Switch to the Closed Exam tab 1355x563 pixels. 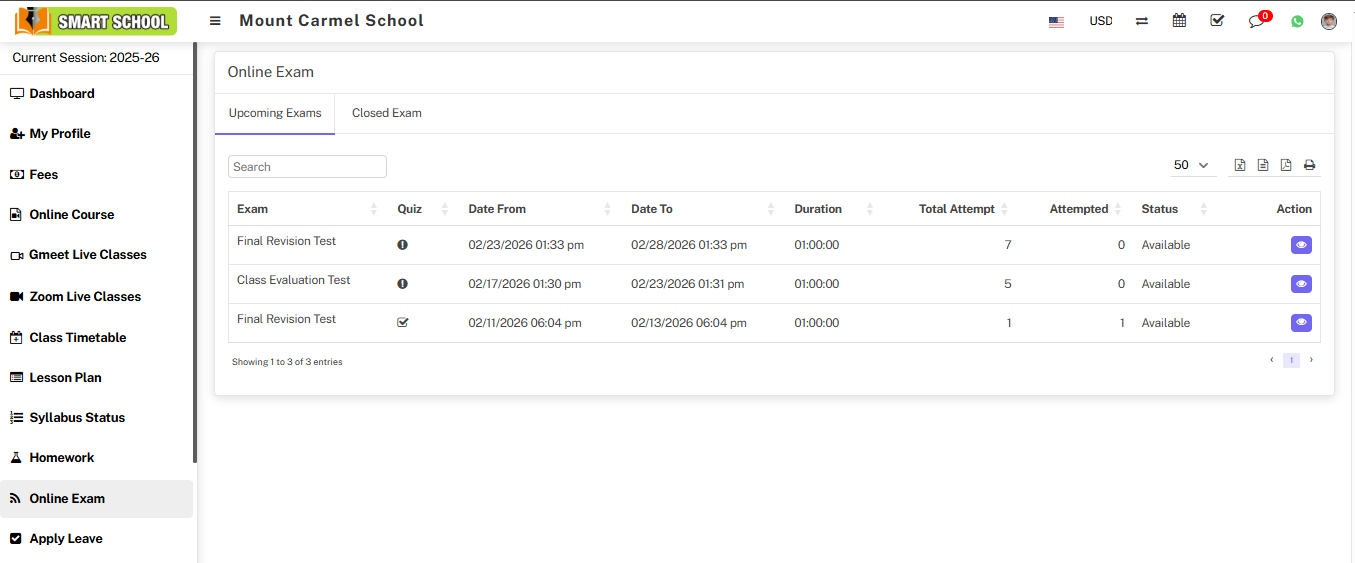tap(386, 113)
